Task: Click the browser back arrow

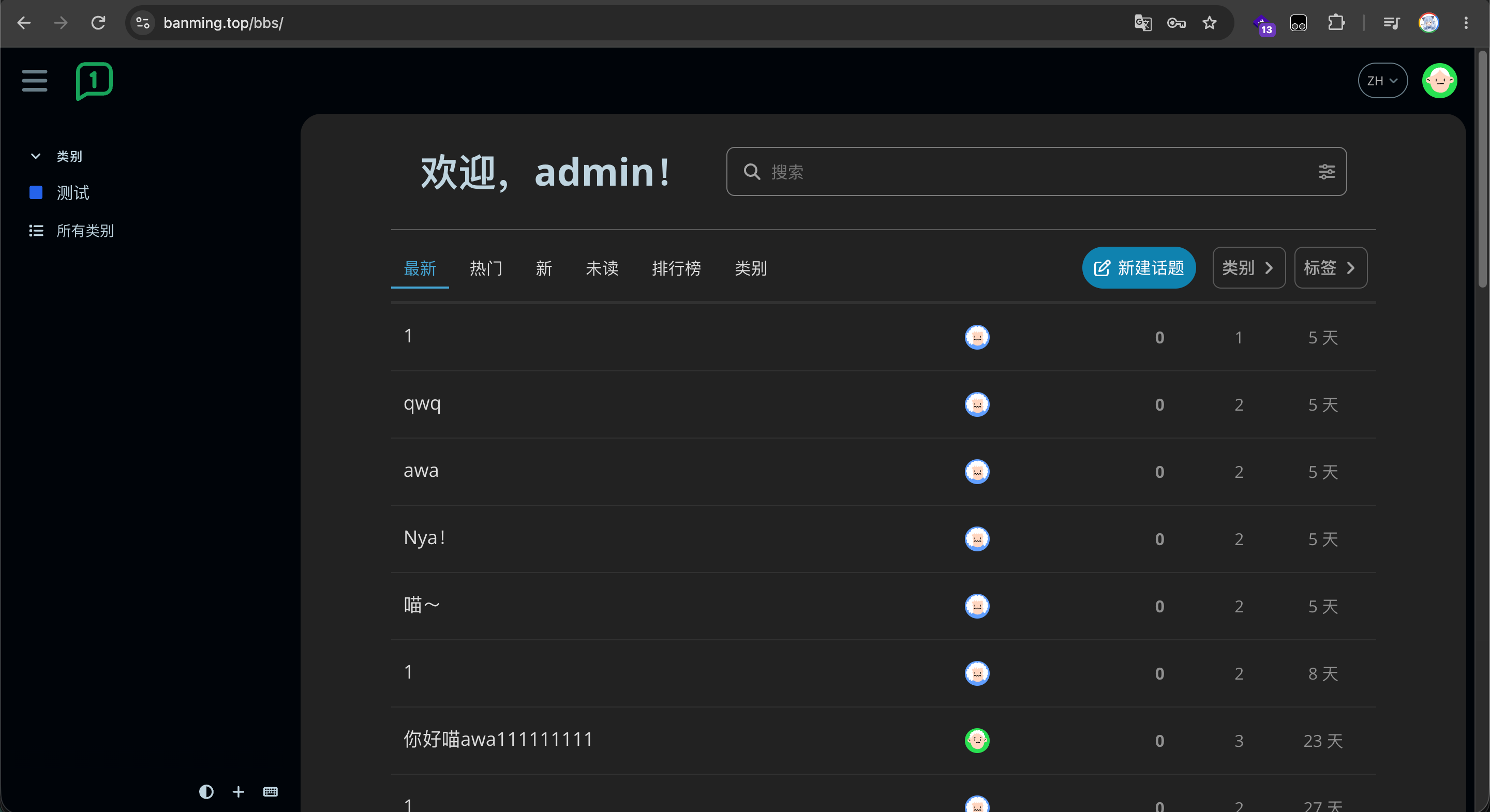Action: tap(24, 23)
